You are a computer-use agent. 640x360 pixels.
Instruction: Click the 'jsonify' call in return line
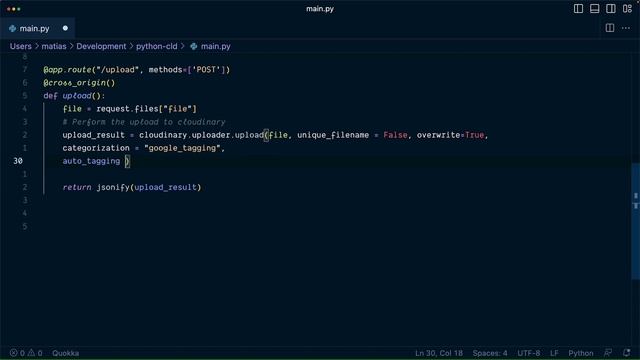click(113, 187)
